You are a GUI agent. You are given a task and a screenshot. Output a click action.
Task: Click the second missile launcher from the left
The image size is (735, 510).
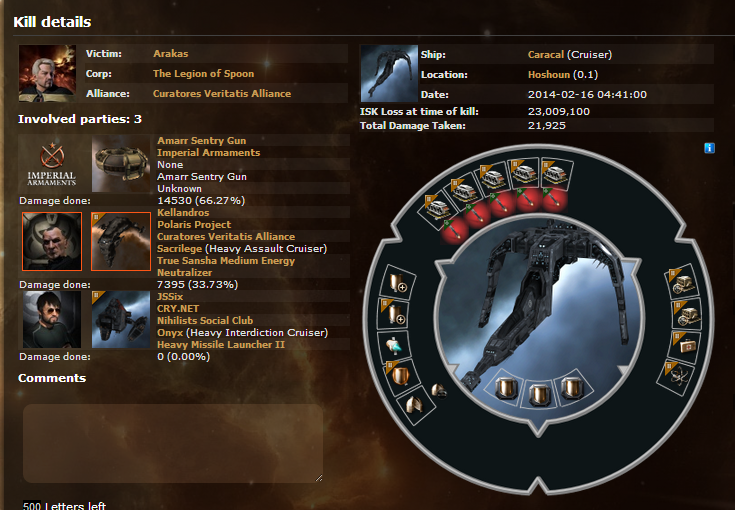click(464, 191)
